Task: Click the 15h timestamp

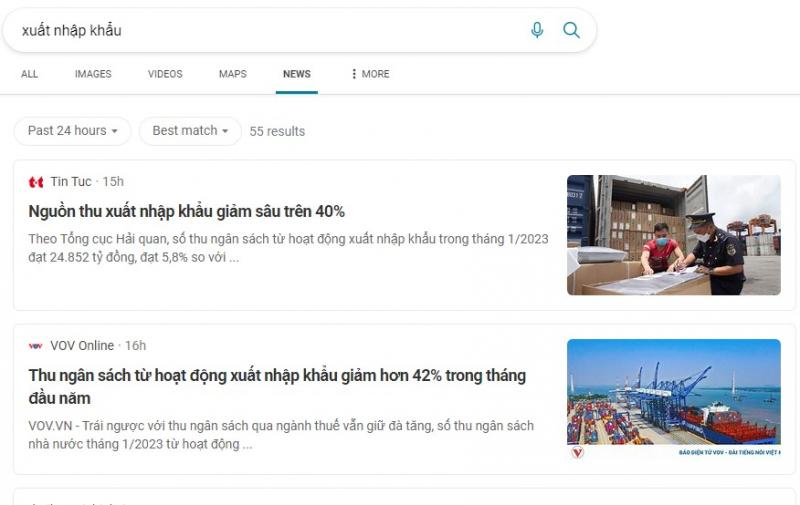Action: coord(113,182)
